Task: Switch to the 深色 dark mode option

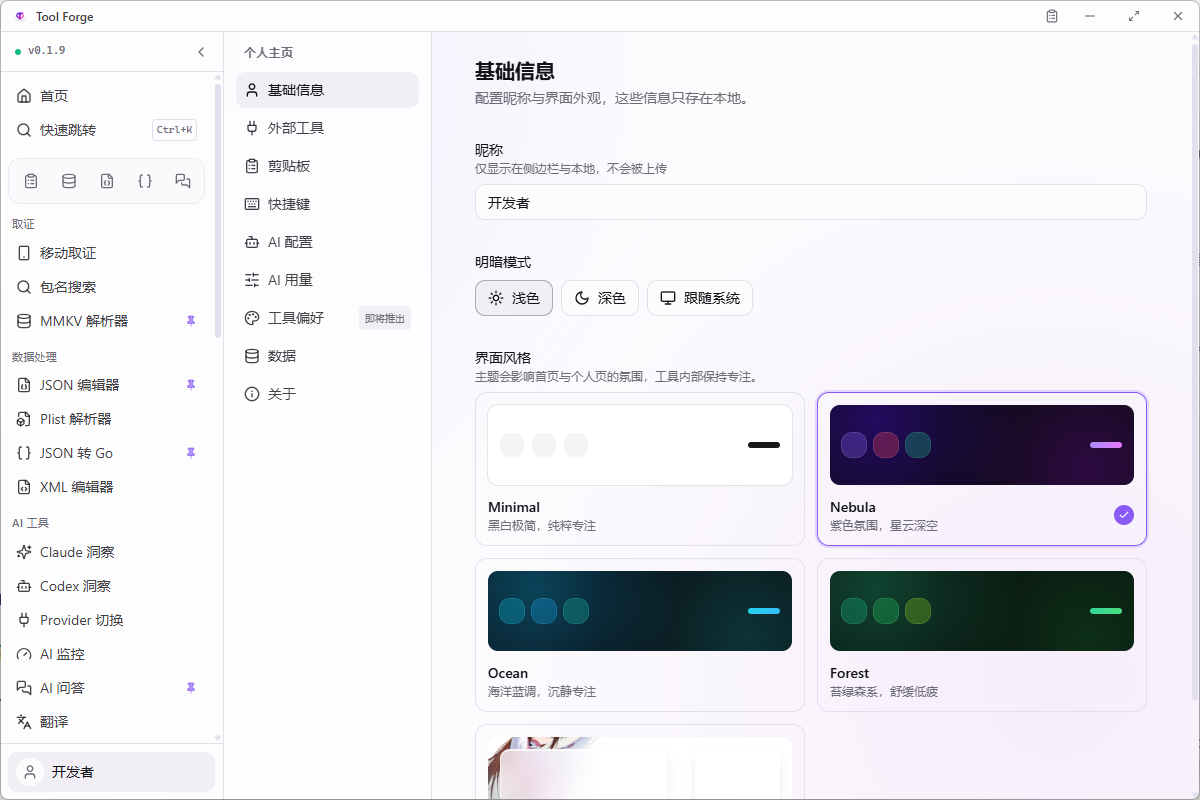Action: pyautogui.click(x=600, y=298)
